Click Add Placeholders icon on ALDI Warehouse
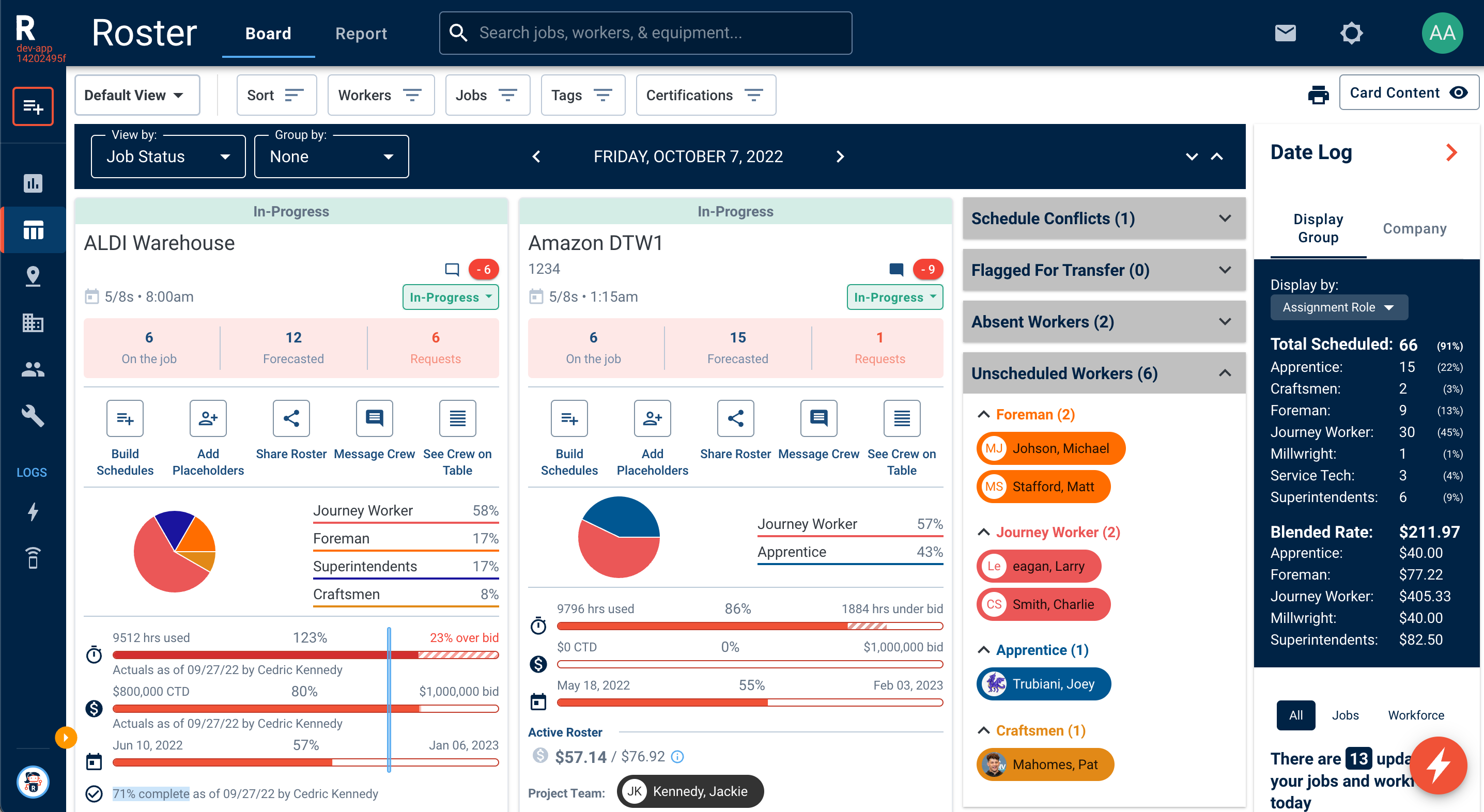The image size is (1484, 812). tap(208, 419)
